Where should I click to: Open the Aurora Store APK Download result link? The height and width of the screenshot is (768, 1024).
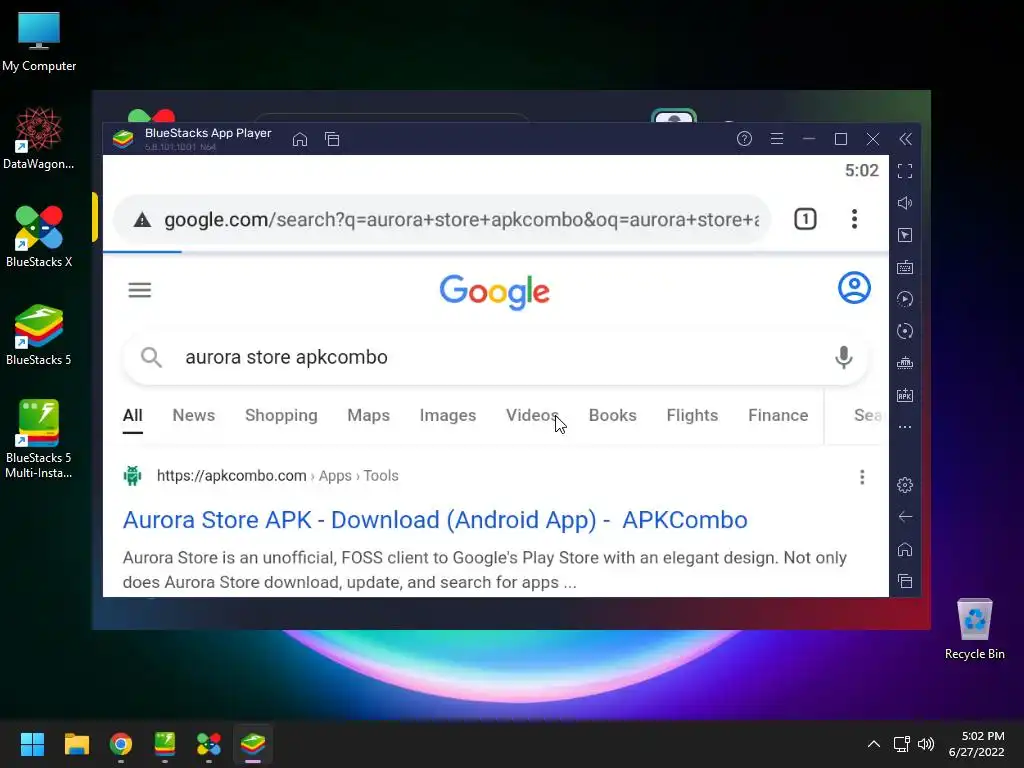tap(435, 520)
